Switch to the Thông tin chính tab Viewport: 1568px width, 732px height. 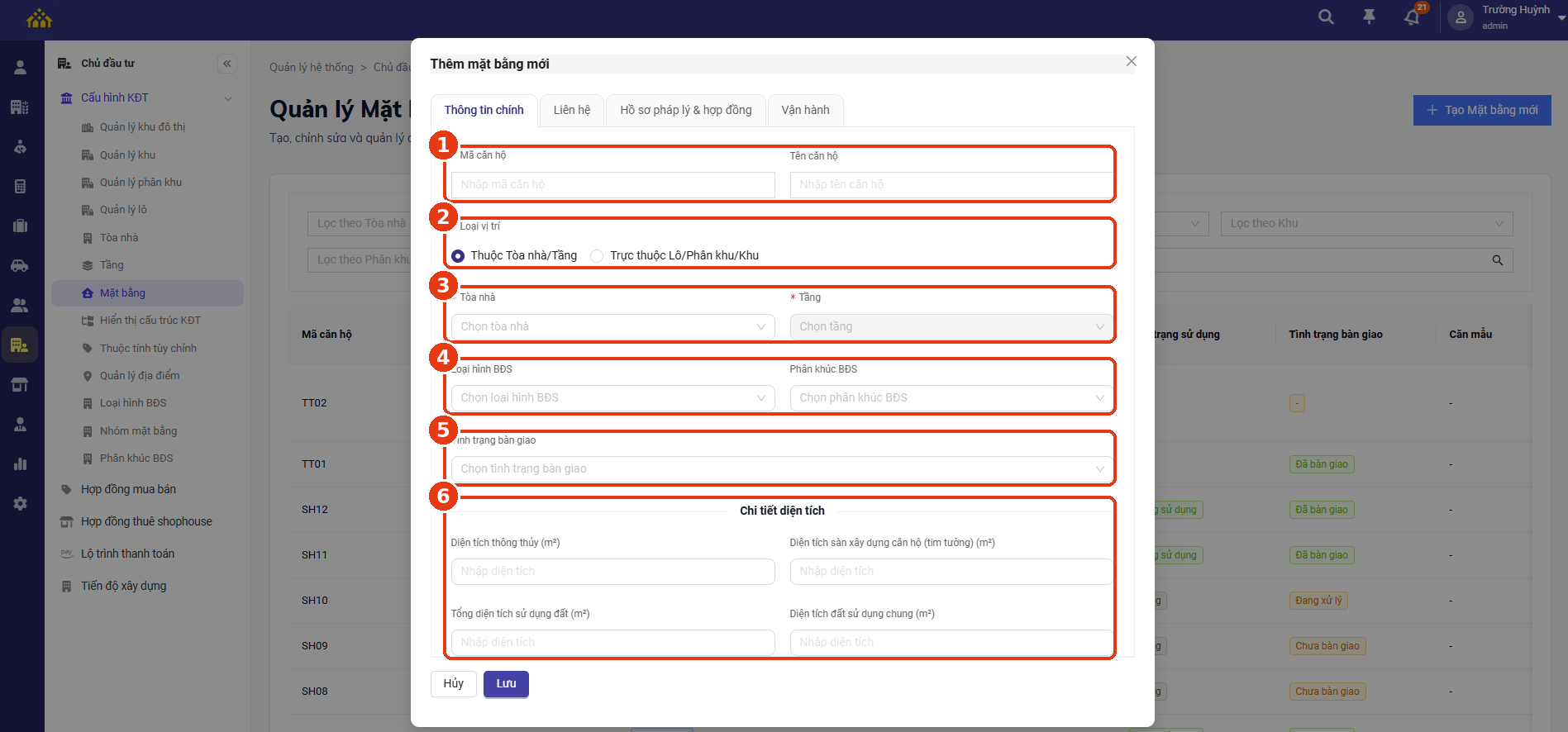484,110
